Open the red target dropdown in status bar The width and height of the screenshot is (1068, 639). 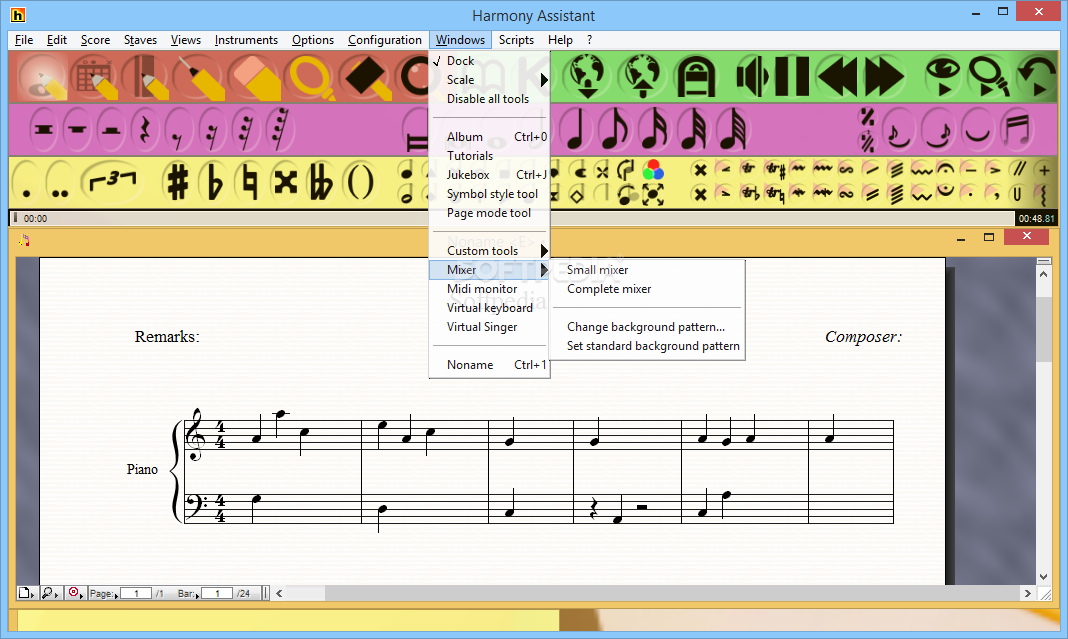coord(76,593)
